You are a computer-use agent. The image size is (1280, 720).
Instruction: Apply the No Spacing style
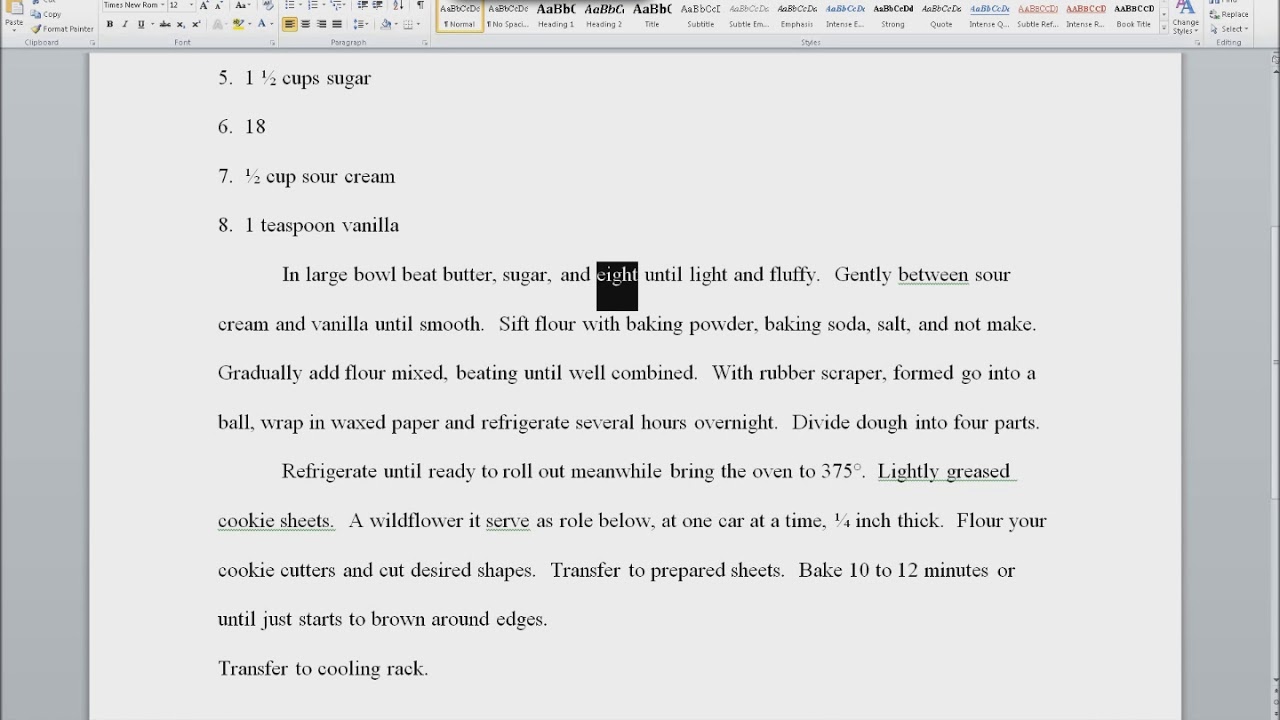point(508,15)
